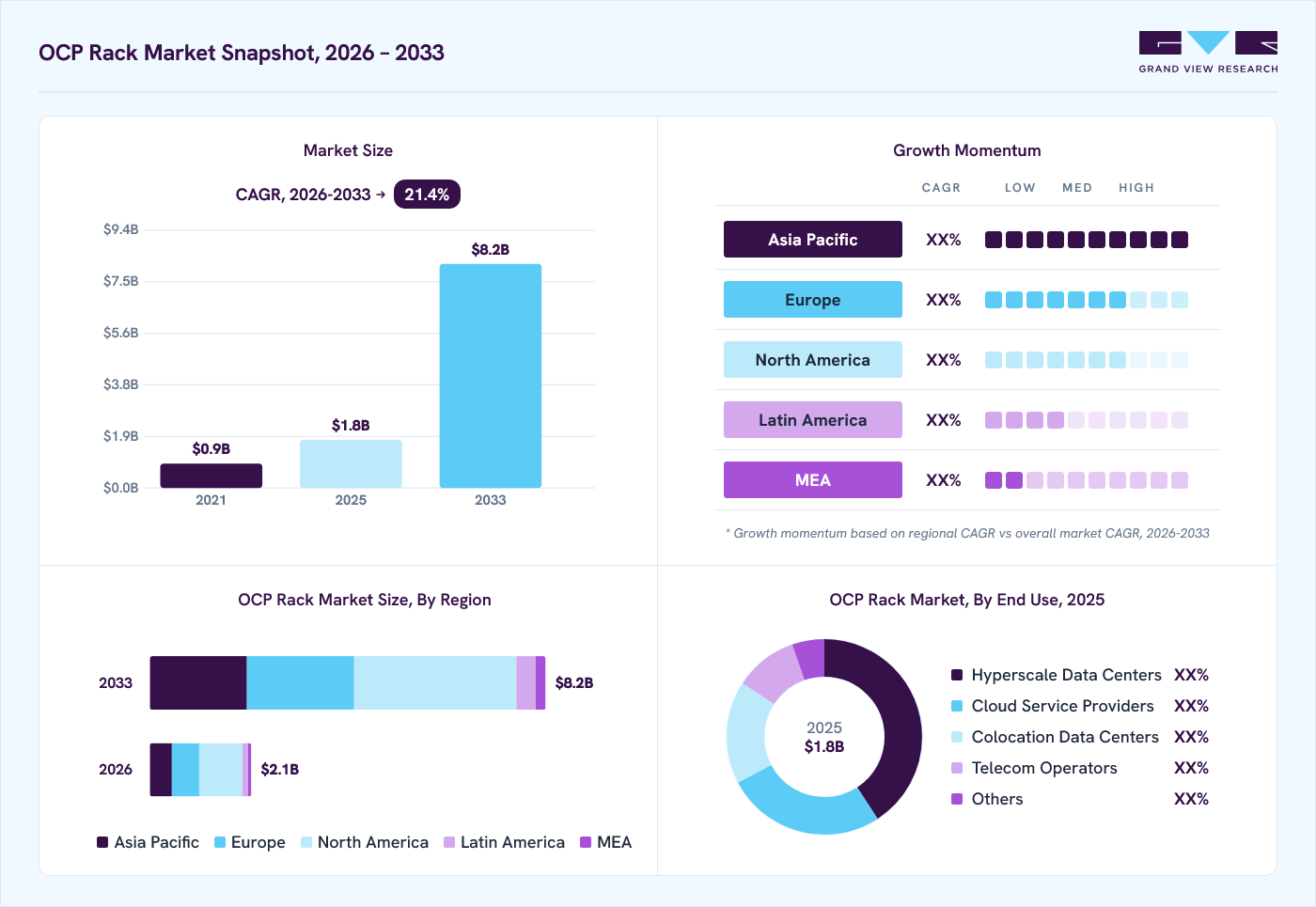Click the Grand View Research logo

(x=1208, y=53)
